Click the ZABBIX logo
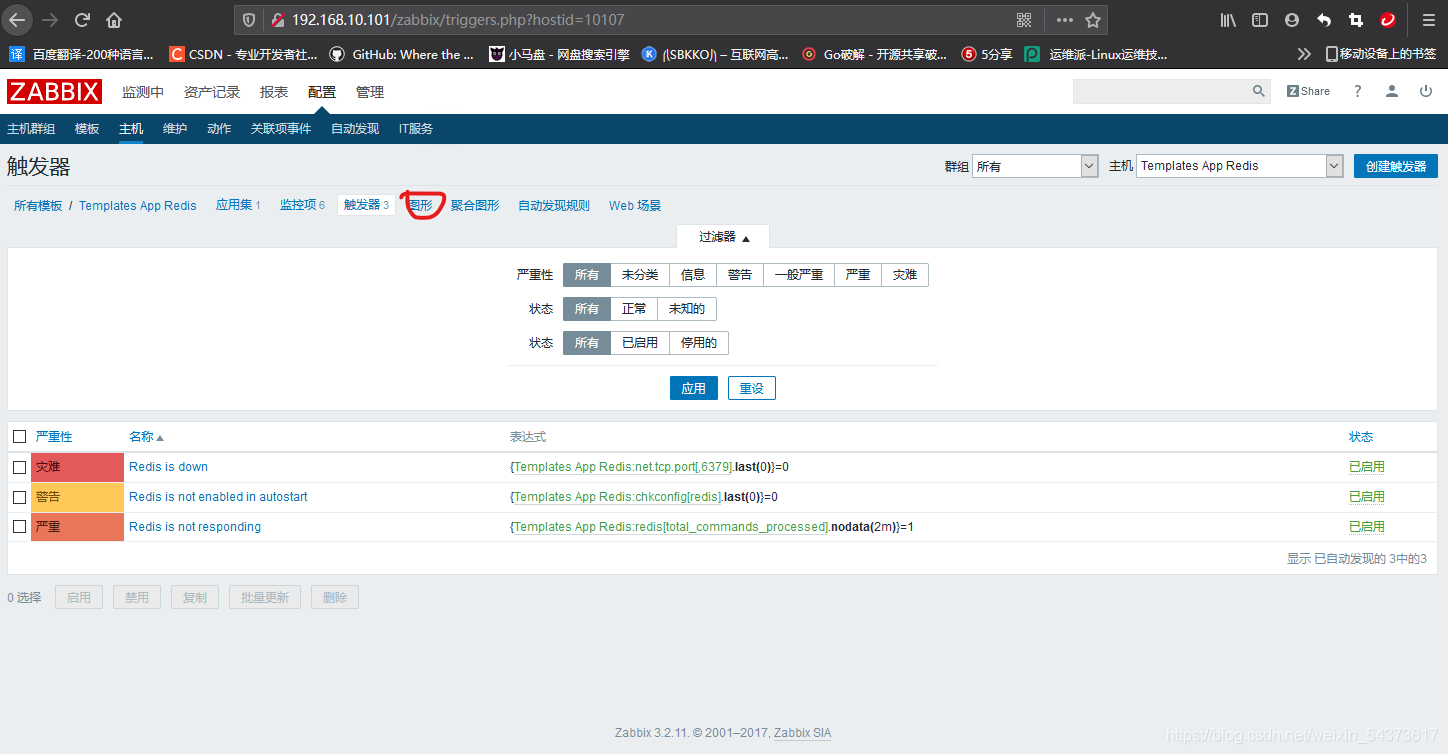The image size is (1448, 754). (54, 92)
